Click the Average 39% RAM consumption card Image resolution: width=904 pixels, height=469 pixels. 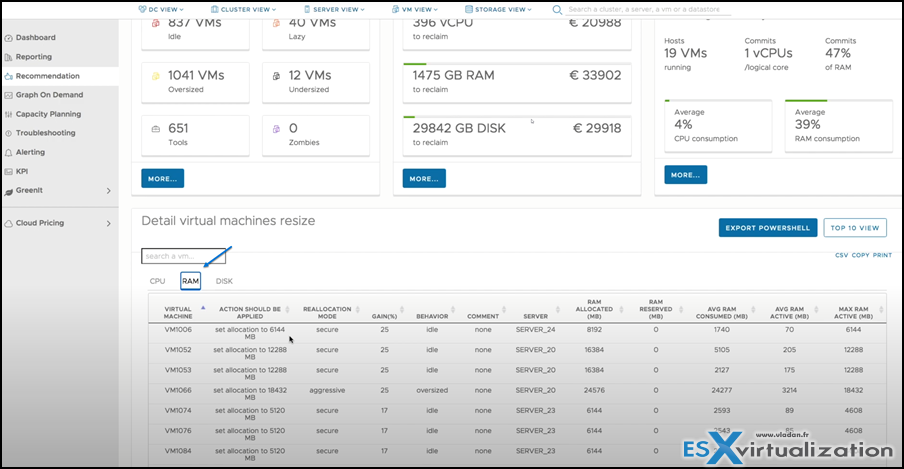[839, 126]
